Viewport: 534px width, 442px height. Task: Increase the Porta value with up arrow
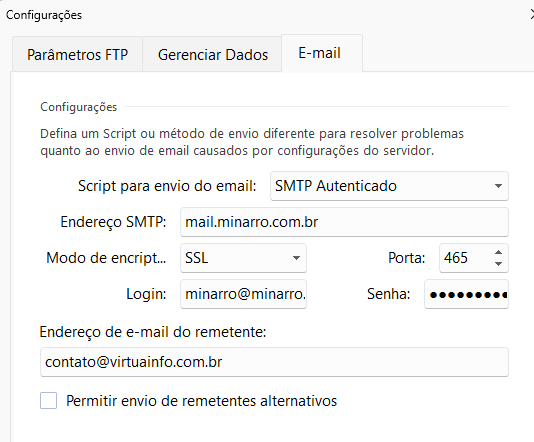[499, 252]
